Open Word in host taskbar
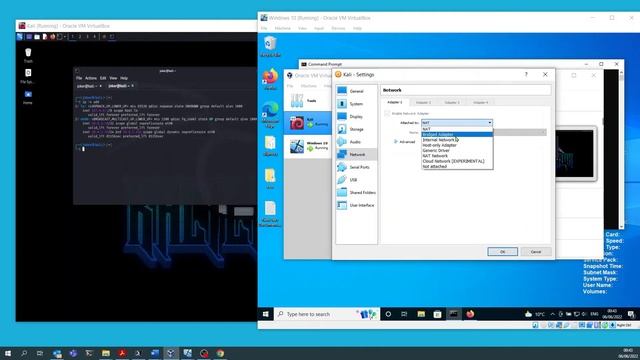Screen dimensions: 640x360 click(155, 353)
